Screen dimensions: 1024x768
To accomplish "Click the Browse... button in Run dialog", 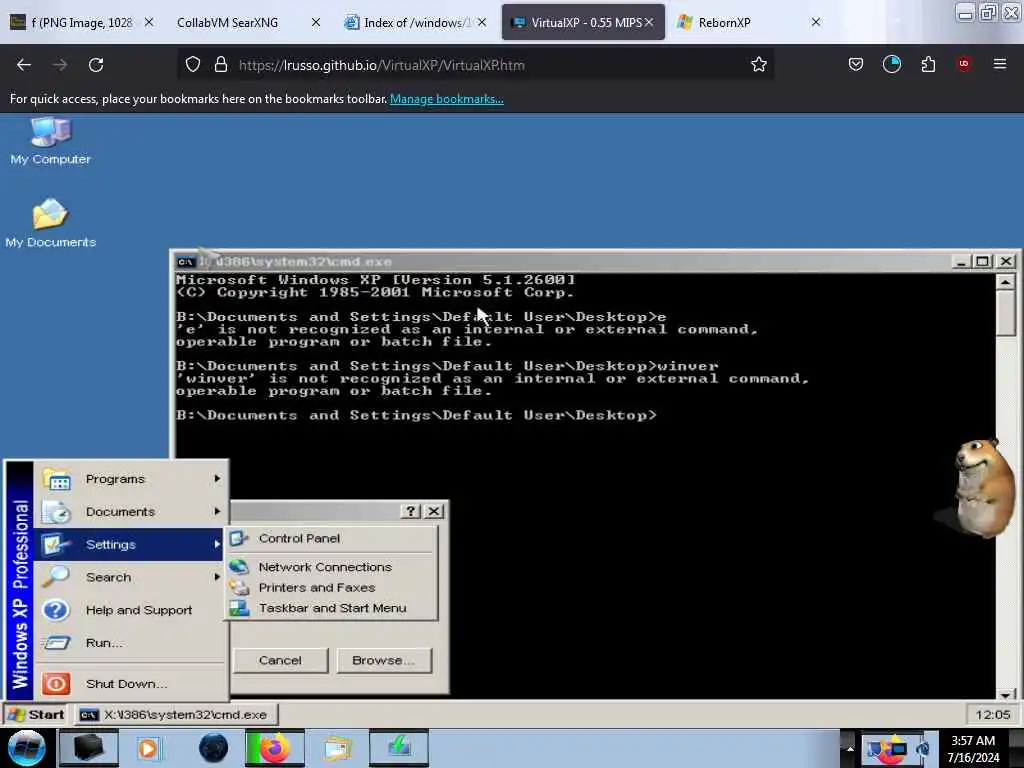I will click(x=383, y=660).
